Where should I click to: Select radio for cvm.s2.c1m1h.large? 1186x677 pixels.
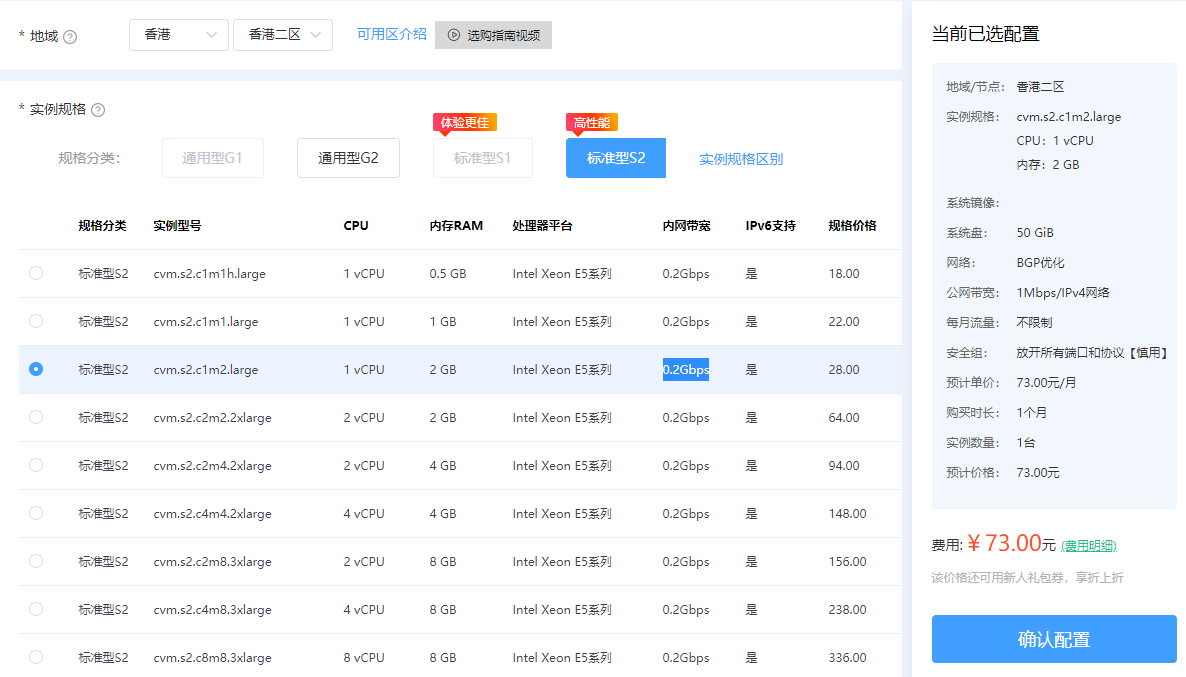(x=36, y=273)
